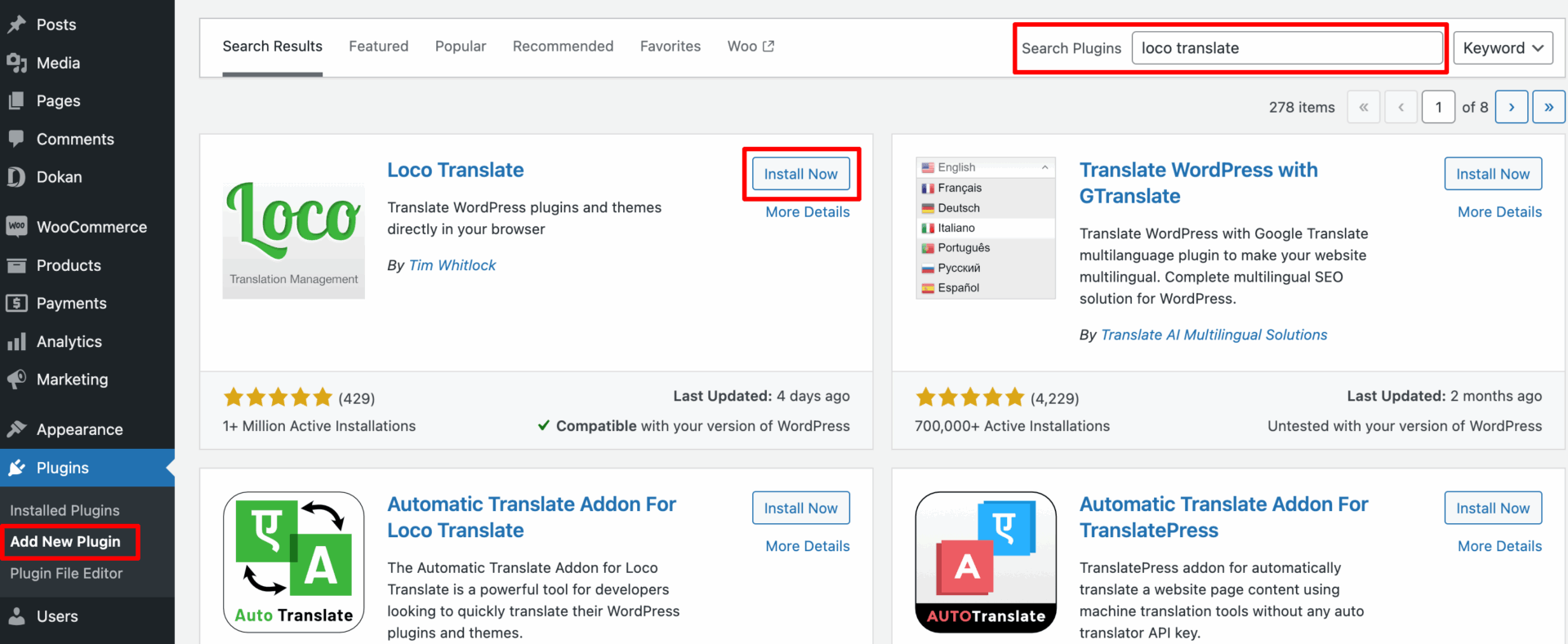Open the Recommended plugins tab
Viewport: 1568px width, 644px height.
click(563, 47)
